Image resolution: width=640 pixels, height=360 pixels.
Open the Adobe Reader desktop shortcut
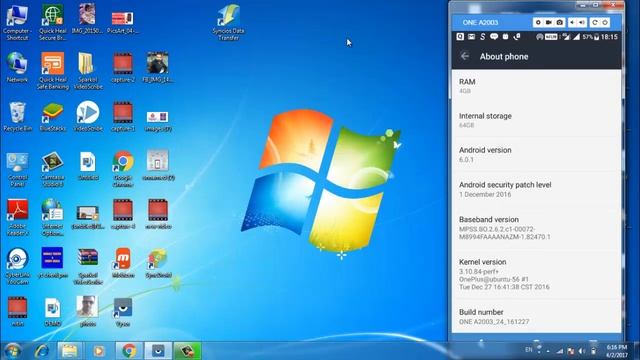click(x=17, y=218)
